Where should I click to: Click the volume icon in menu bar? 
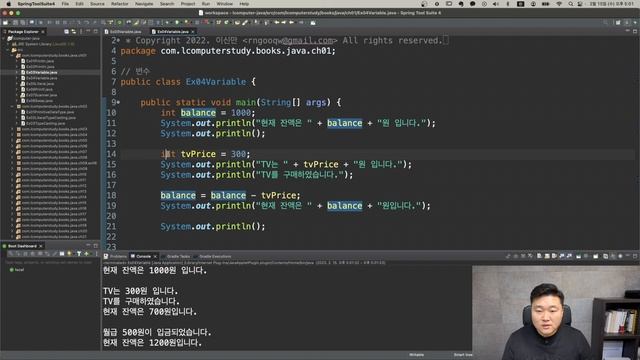coord(496,4)
